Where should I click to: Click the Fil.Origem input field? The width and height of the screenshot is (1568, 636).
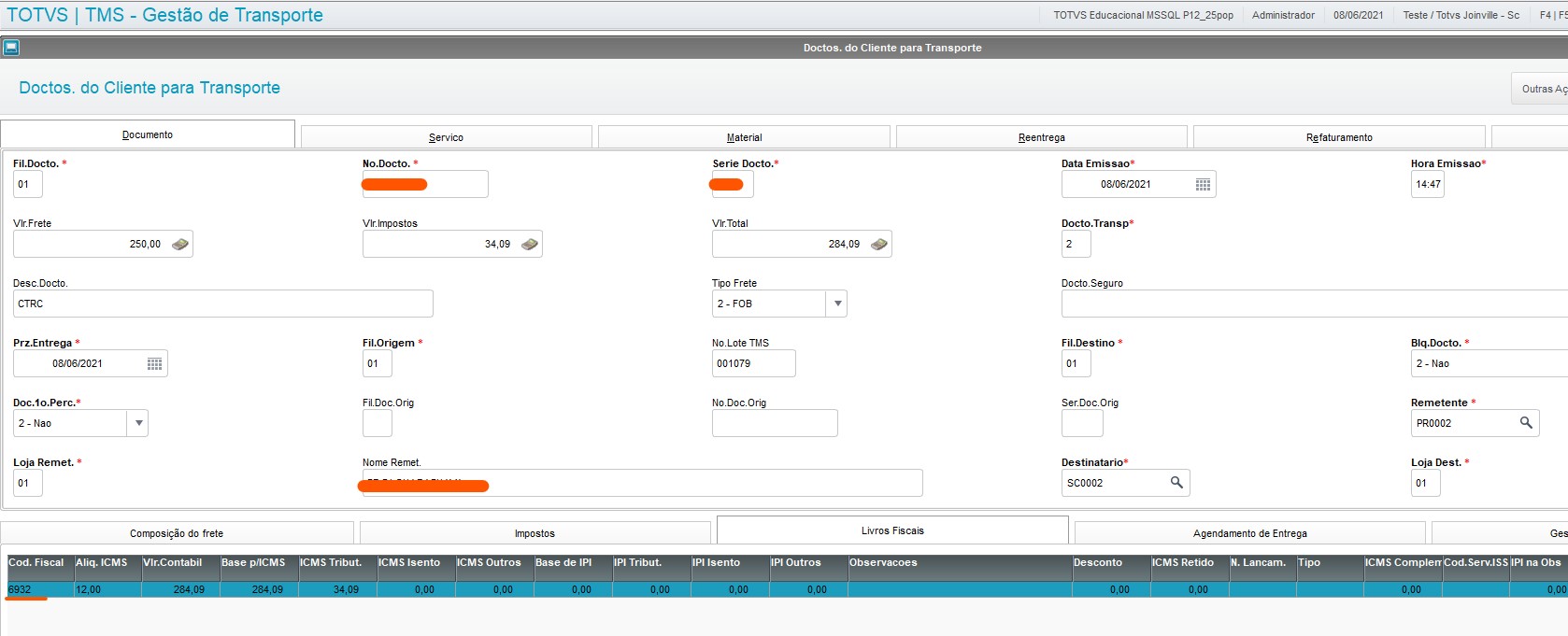coord(377,363)
